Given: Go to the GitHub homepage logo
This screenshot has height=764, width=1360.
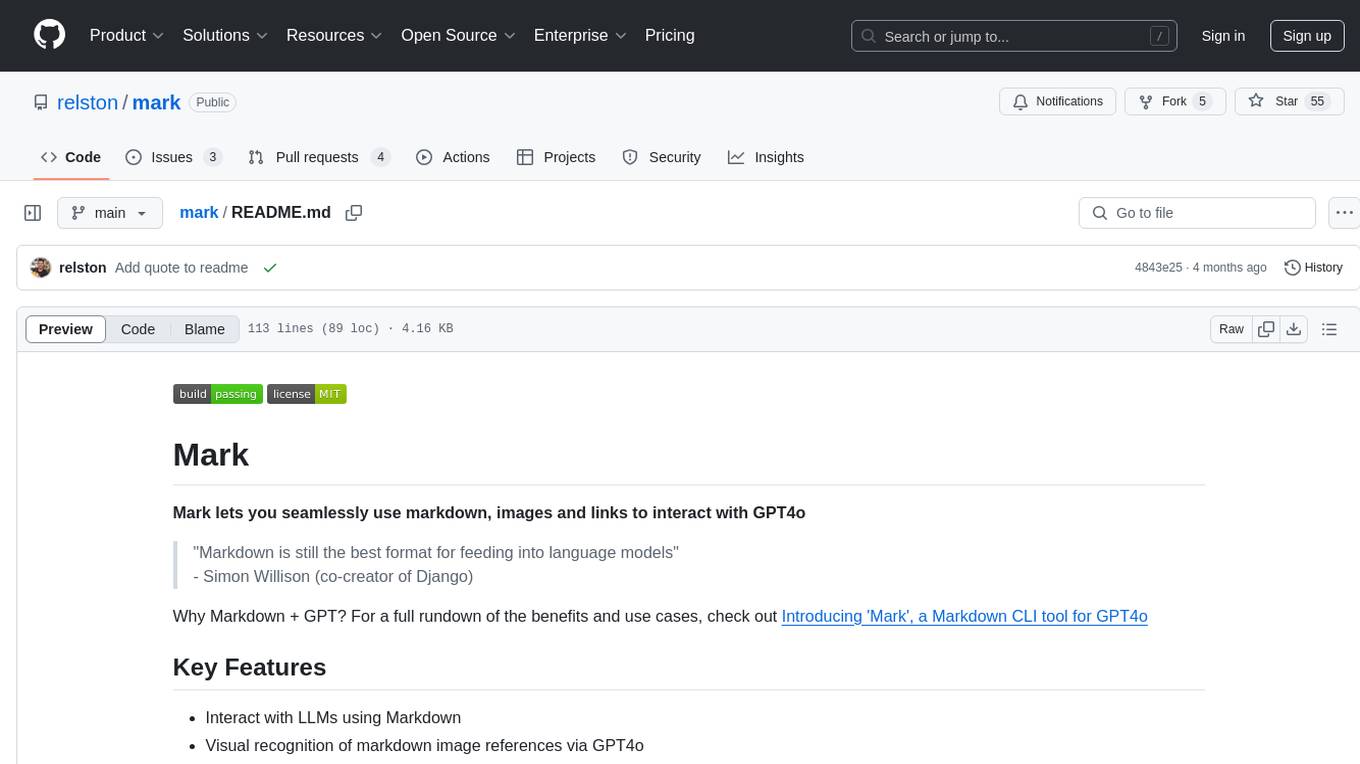Looking at the screenshot, I should click(x=49, y=35).
